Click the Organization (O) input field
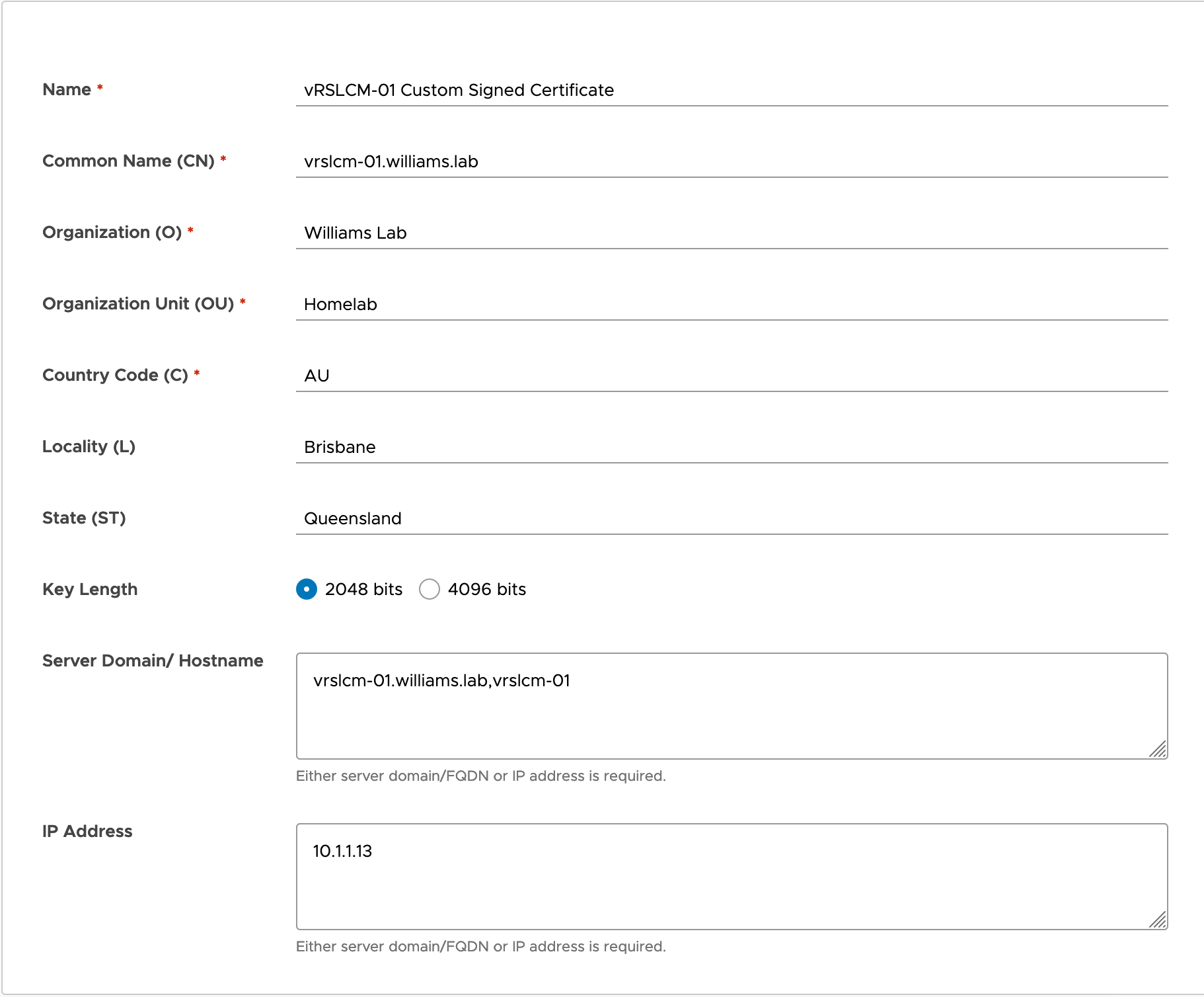Screen dimensions: 1204x997 point(732,233)
